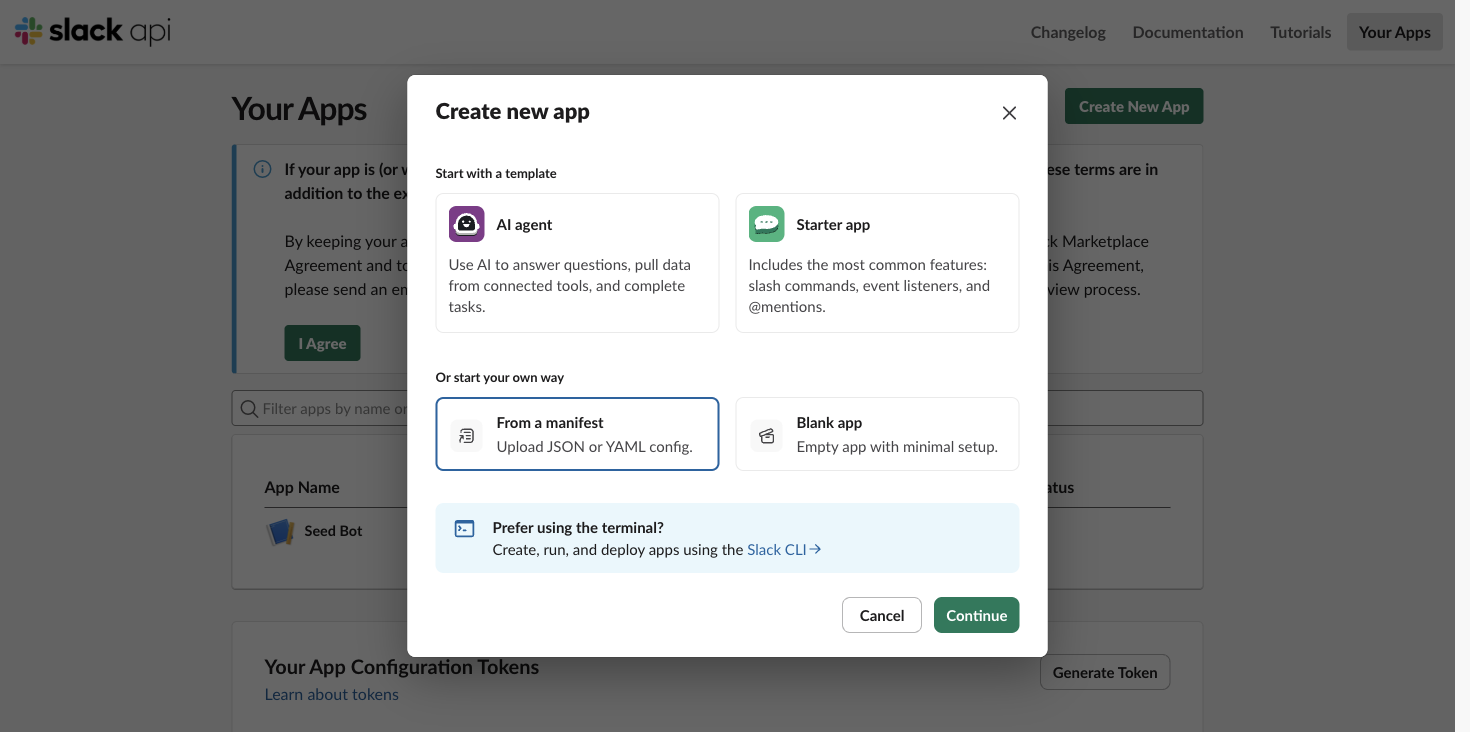The image size is (1470, 732).
Task: Select the Starter app template card
Action: (877, 263)
